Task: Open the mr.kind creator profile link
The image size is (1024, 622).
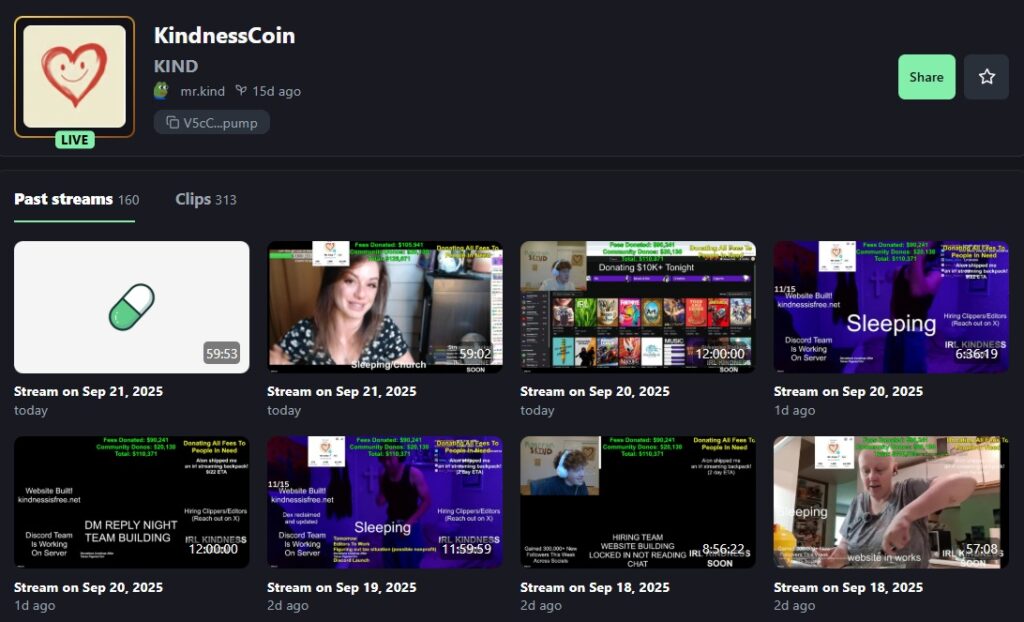Action: click(x=202, y=91)
